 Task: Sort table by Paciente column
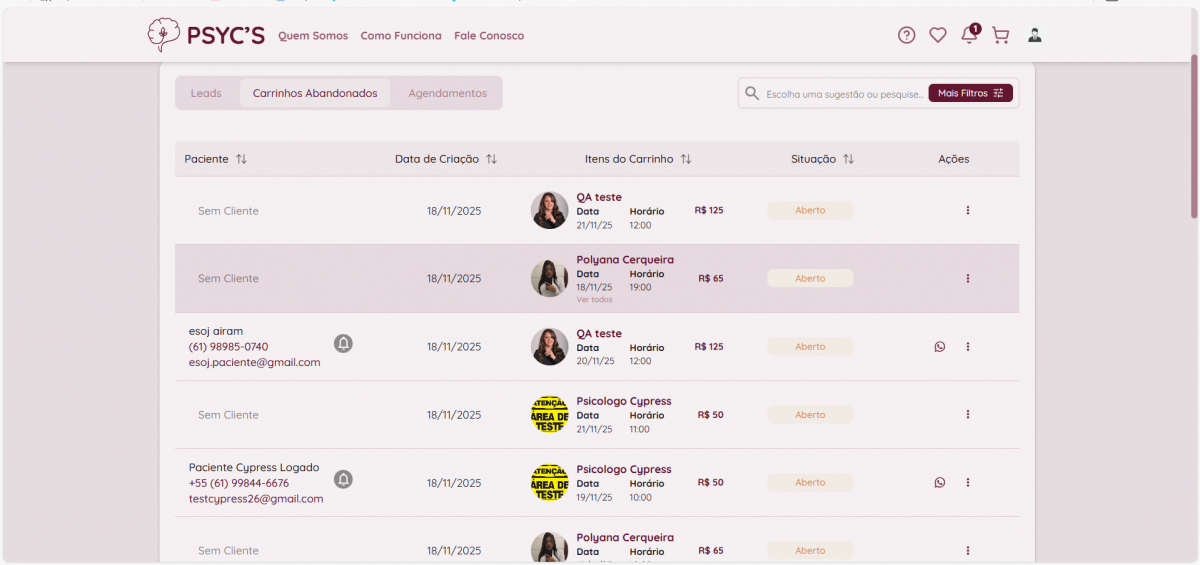(x=241, y=159)
